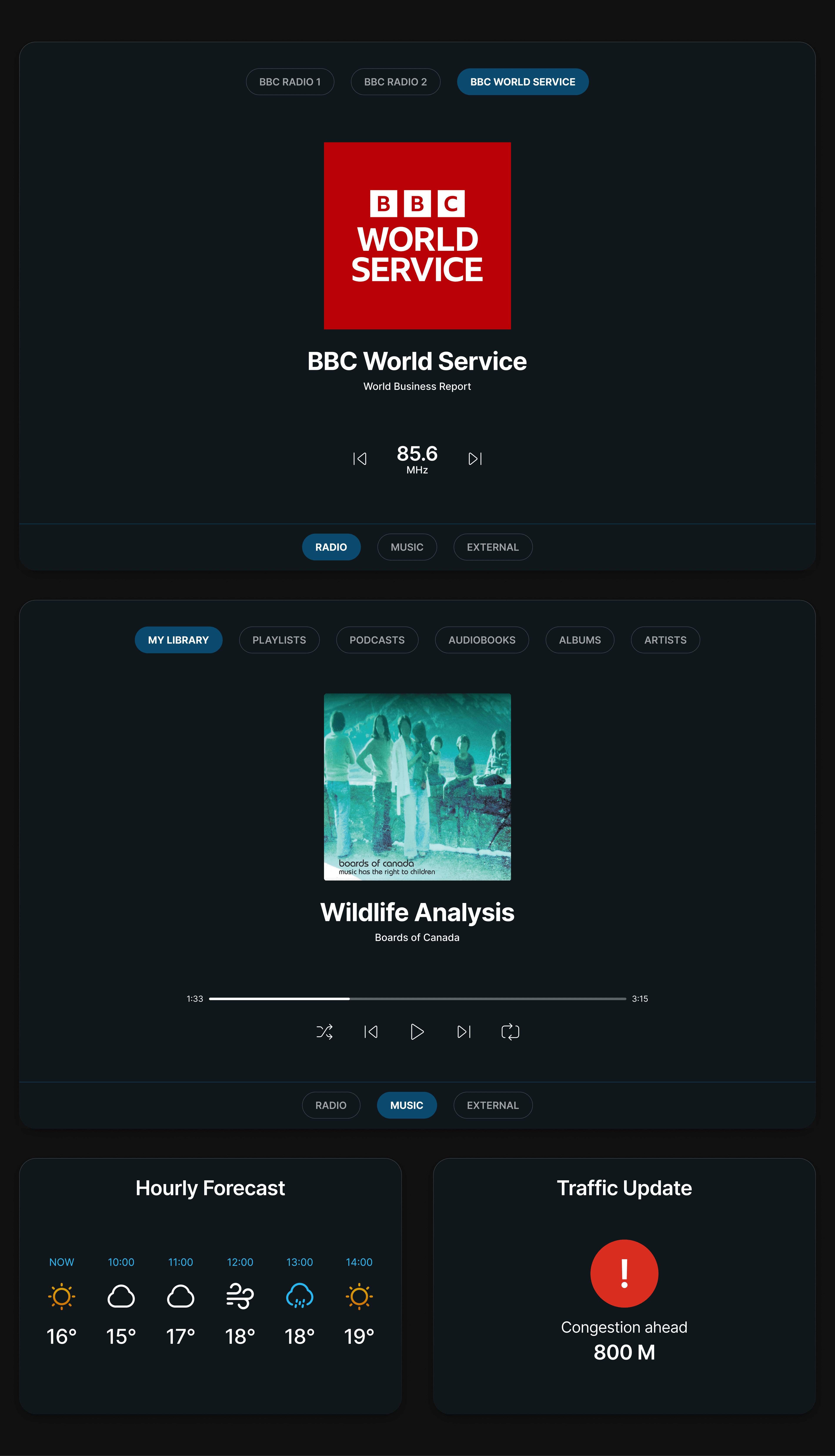Tune to previous radio frequency

[360, 458]
